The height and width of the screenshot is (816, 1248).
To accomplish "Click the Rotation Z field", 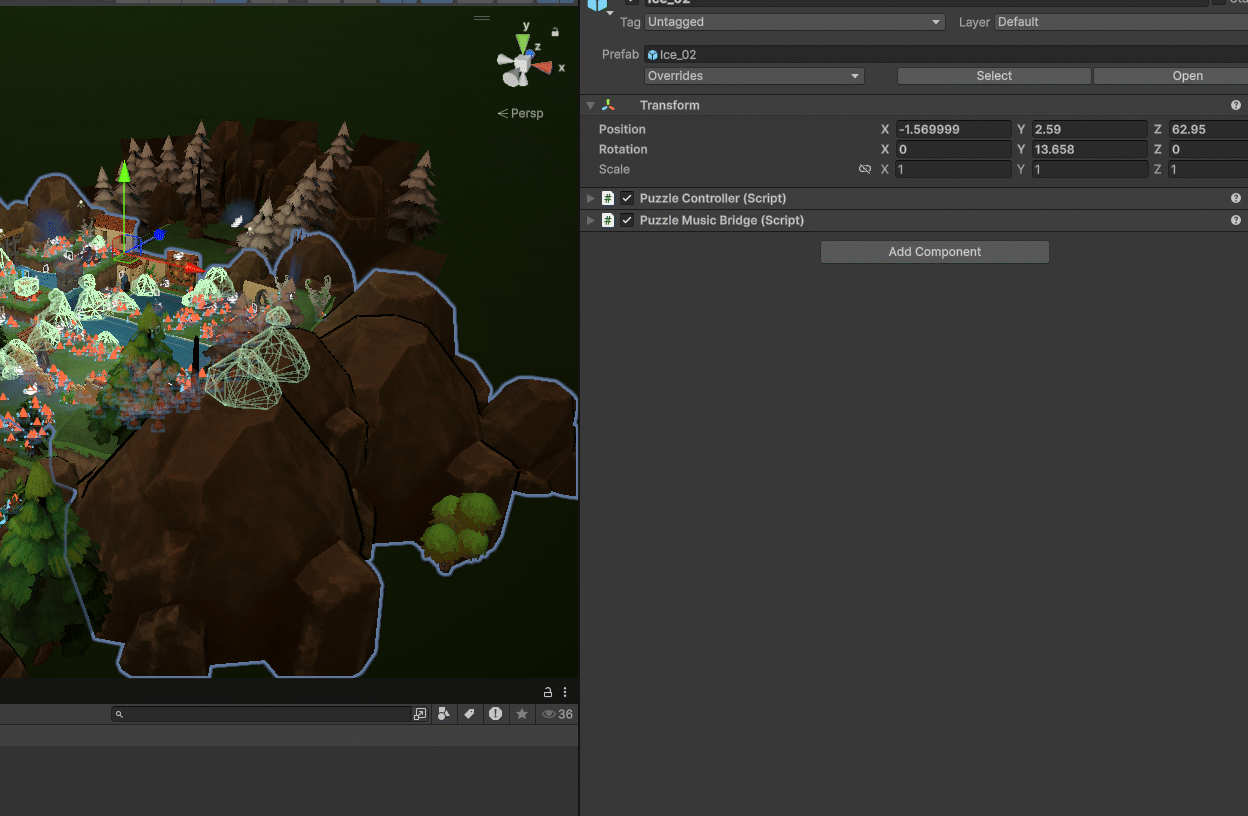I will click(1209, 149).
